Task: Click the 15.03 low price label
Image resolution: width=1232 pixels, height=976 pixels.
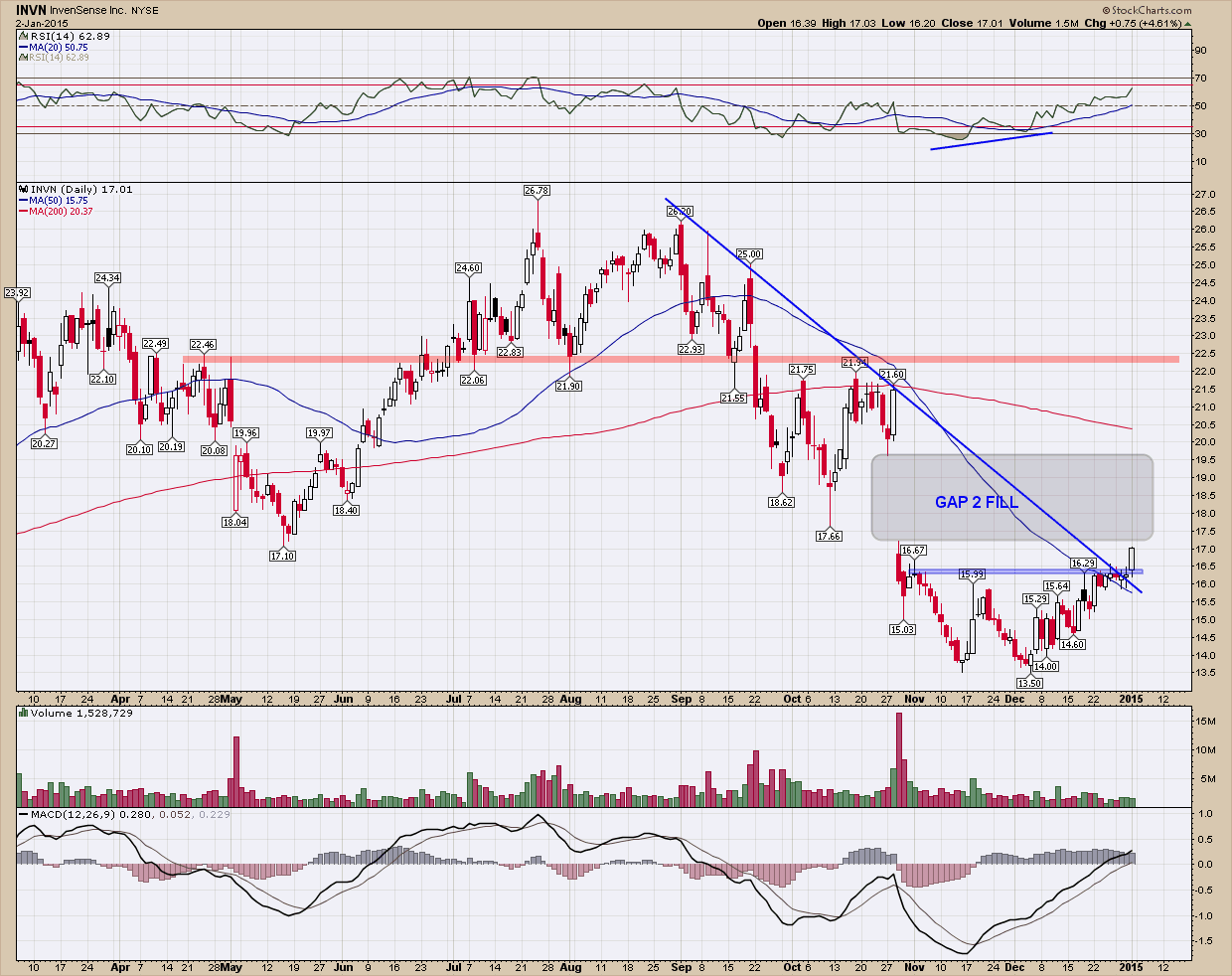Action: pyautogui.click(x=902, y=630)
